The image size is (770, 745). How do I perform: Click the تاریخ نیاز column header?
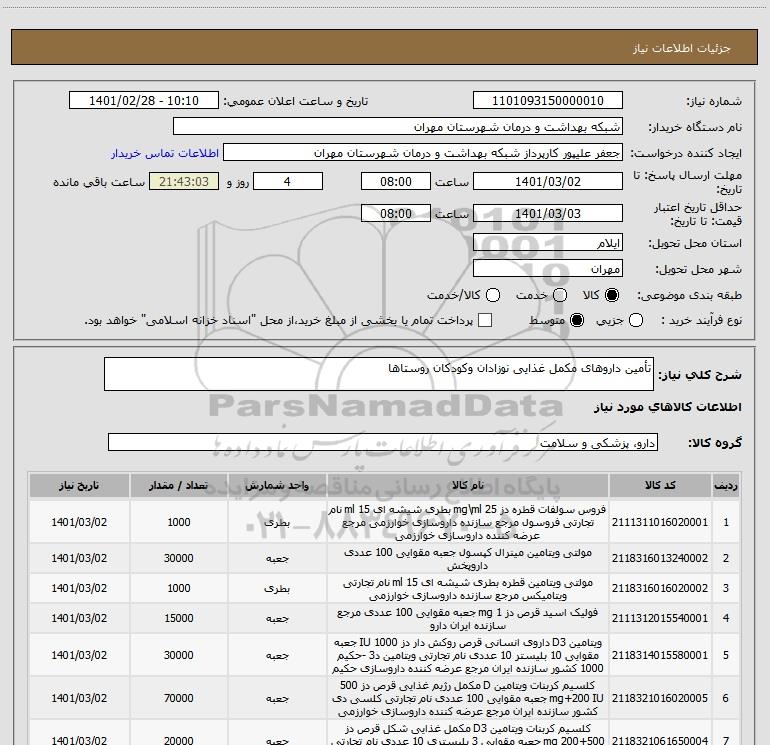tap(79, 485)
